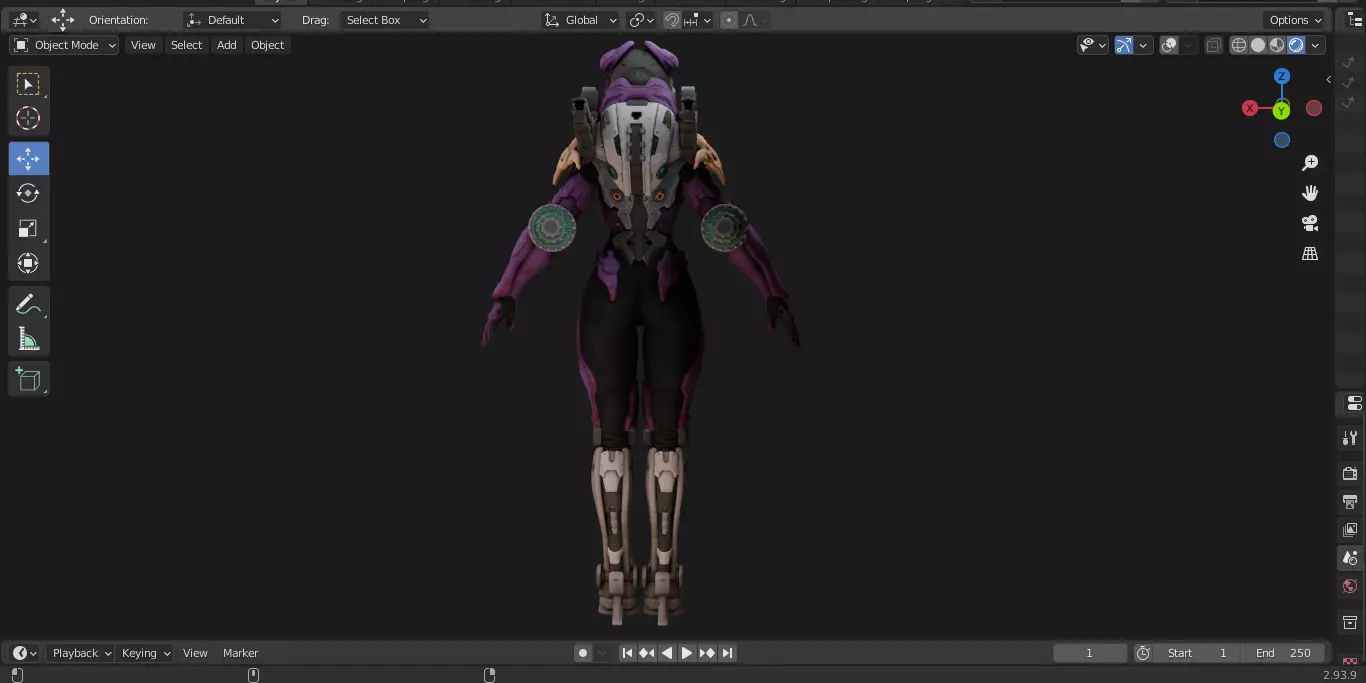Toggle camera view with camera icon

click(x=1310, y=223)
